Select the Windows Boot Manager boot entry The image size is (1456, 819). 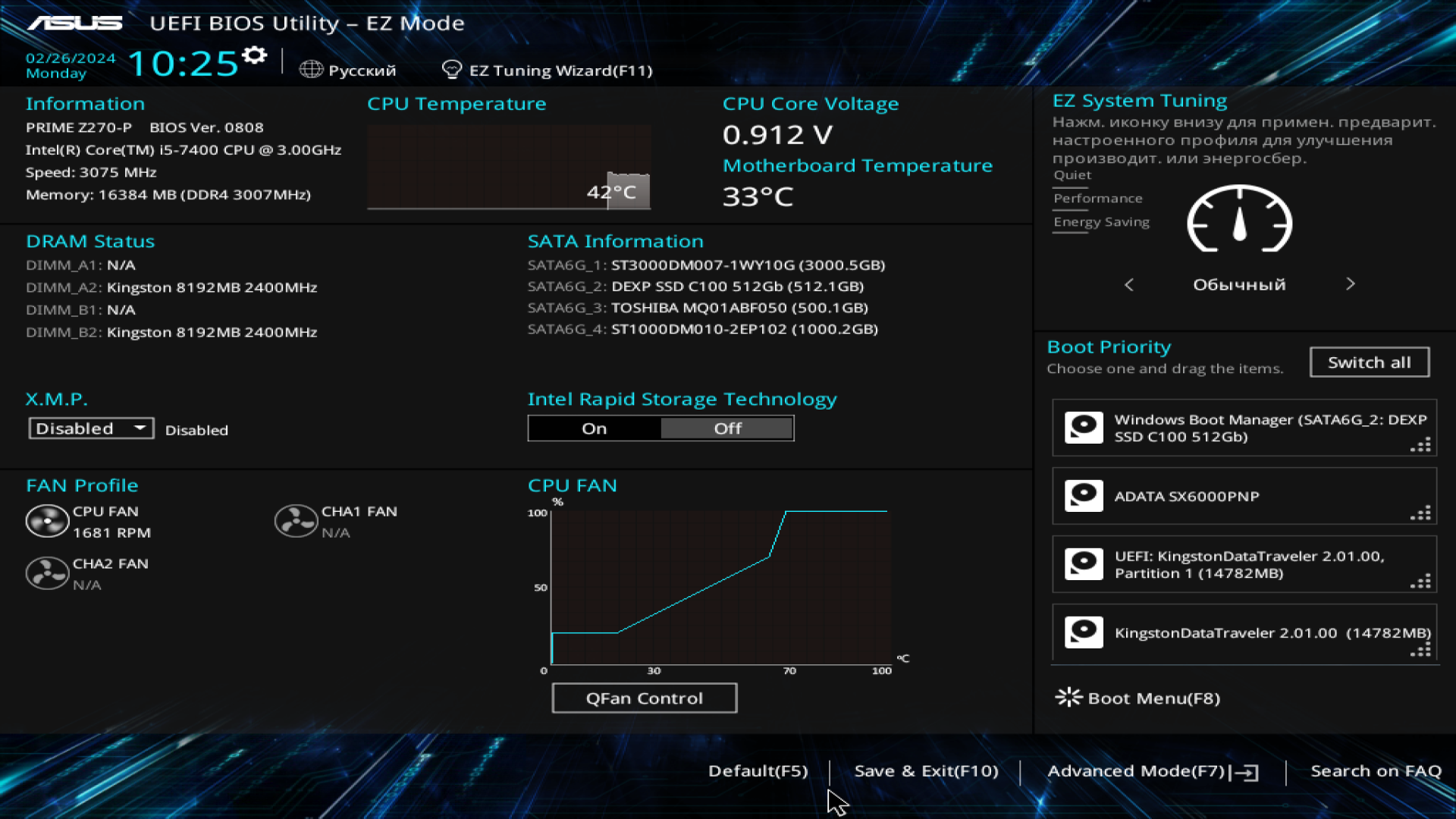tap(1244, 428)
